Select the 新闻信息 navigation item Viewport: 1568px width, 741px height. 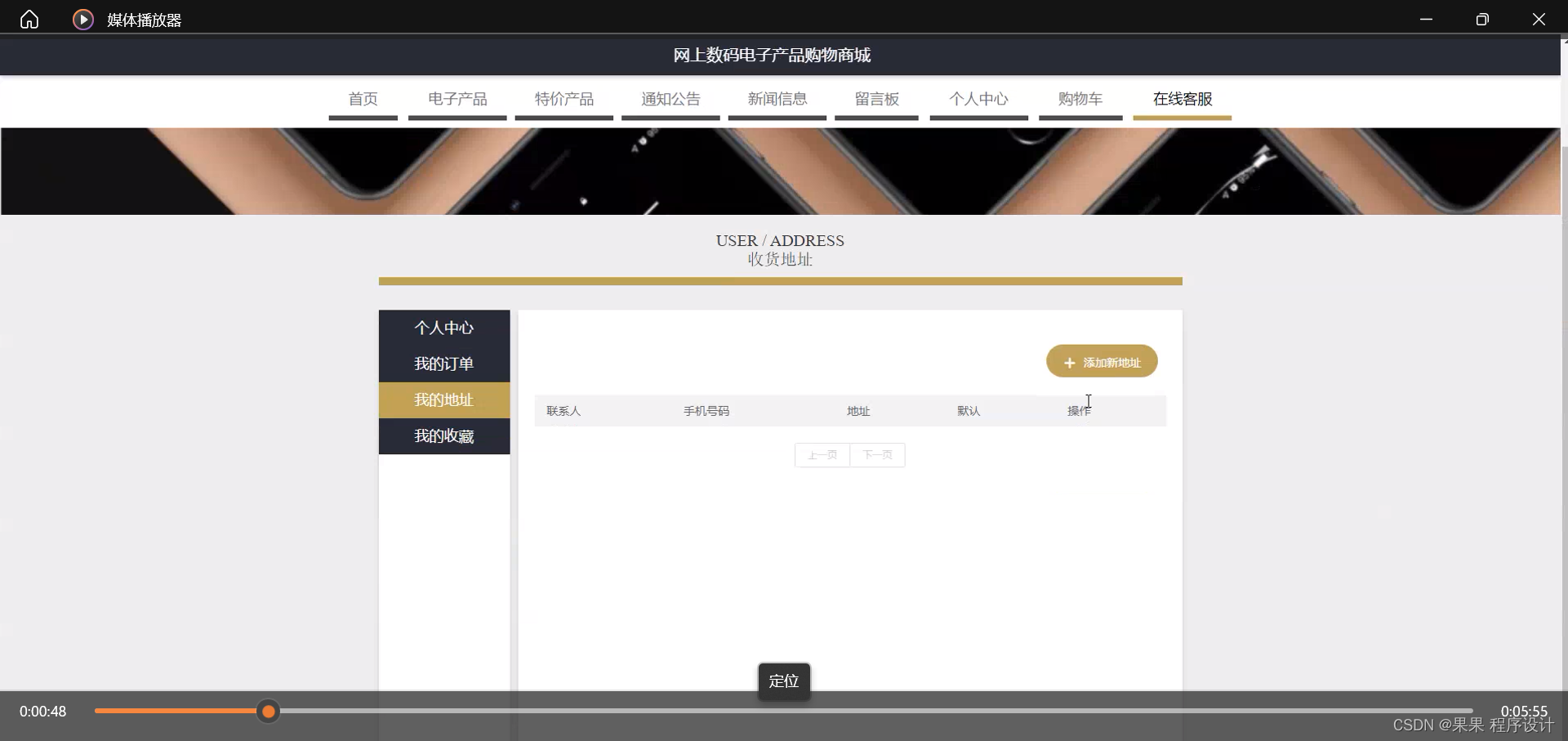click(x=777, y=99)
